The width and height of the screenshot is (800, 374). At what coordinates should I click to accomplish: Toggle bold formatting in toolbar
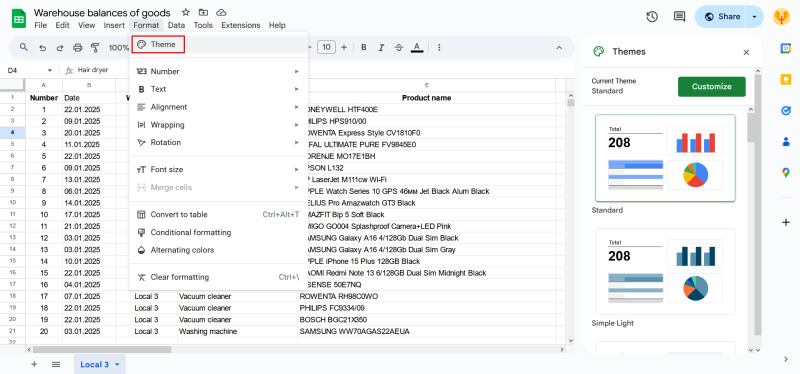tap(364, 47)
